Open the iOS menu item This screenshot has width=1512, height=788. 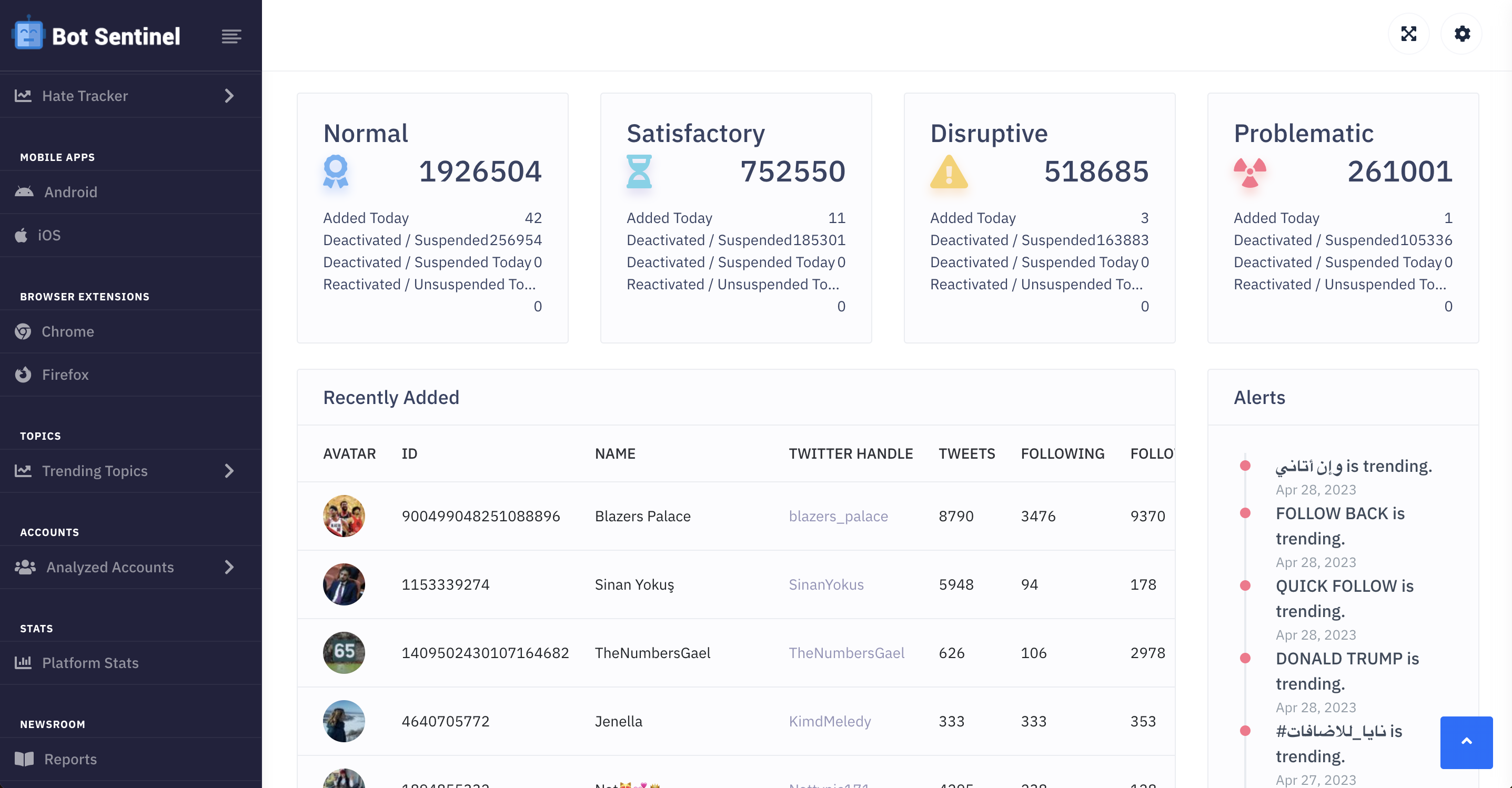click(x=131, y=235)
